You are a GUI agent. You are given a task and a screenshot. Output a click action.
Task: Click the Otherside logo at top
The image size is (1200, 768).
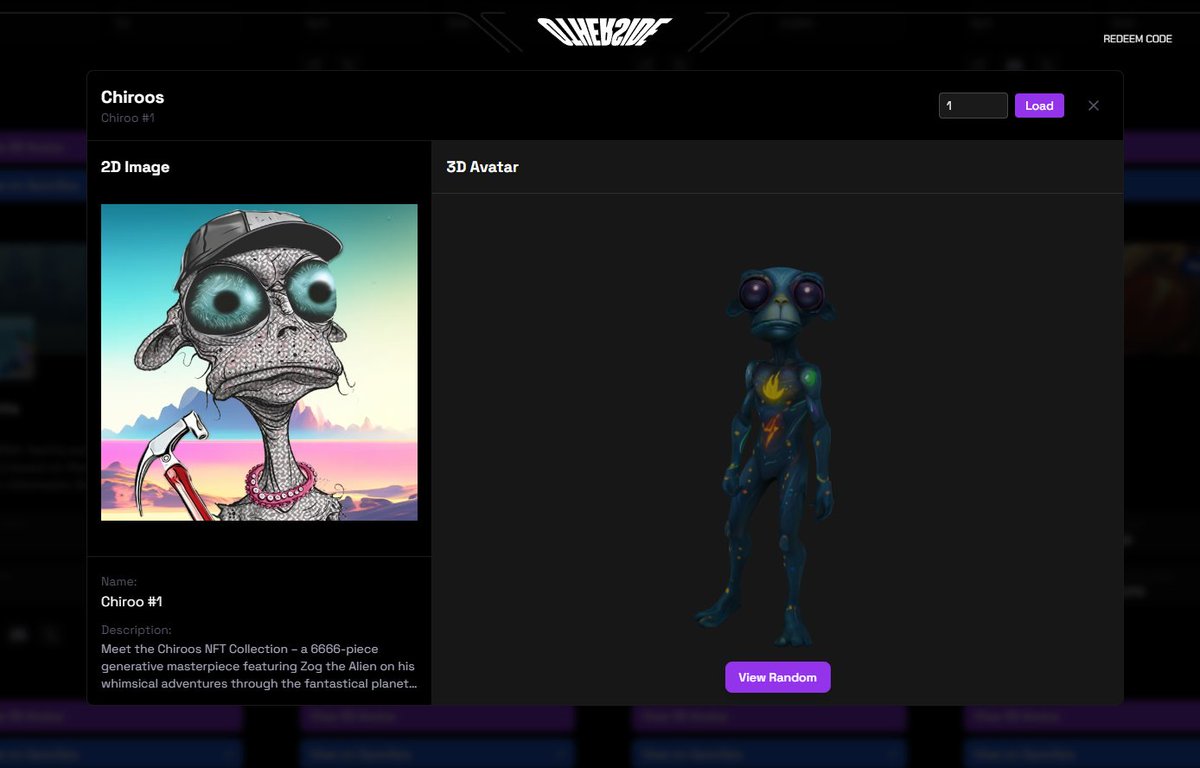click(603, 32)
